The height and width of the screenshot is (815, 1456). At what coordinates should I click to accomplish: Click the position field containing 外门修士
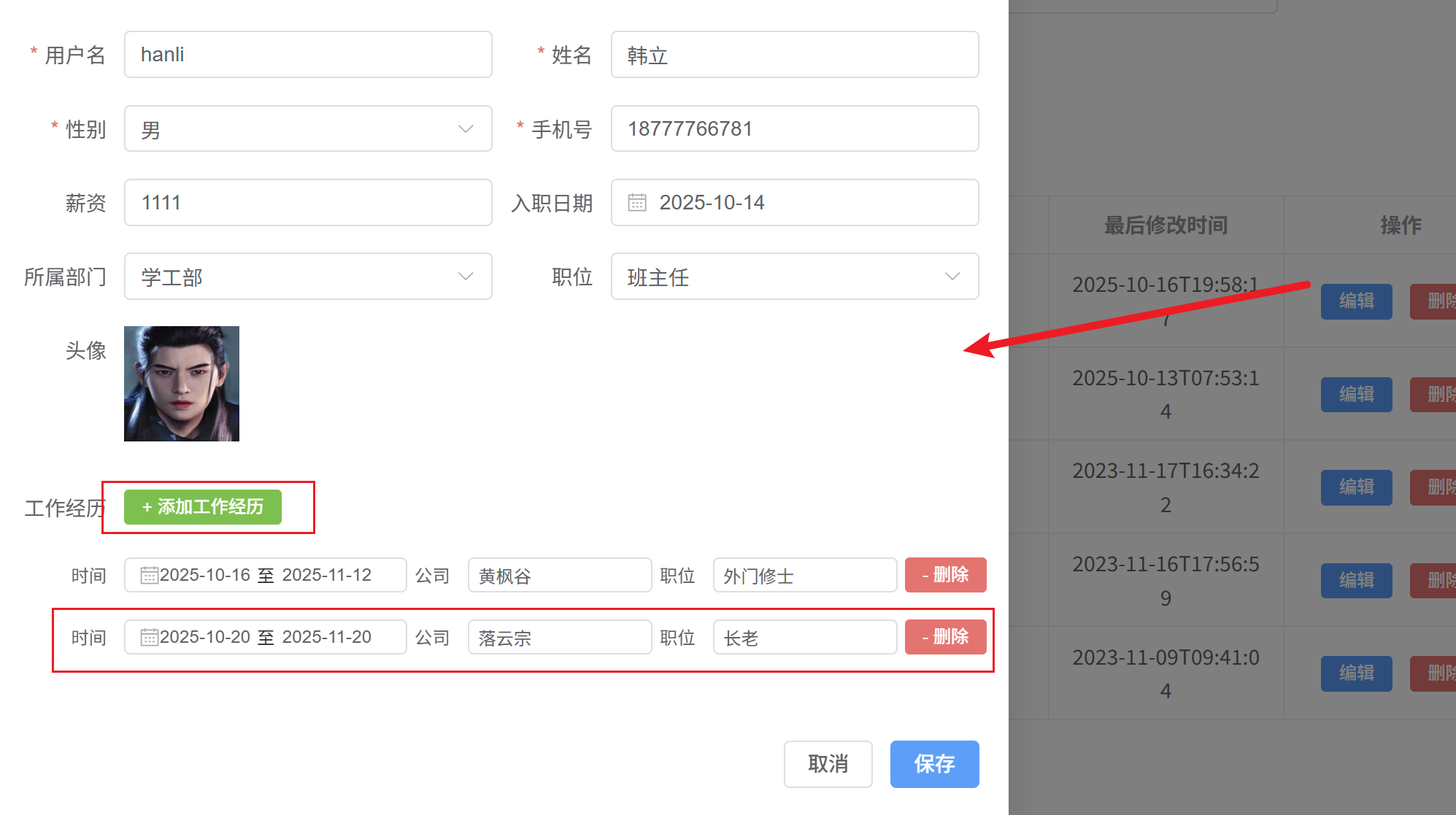804,576
